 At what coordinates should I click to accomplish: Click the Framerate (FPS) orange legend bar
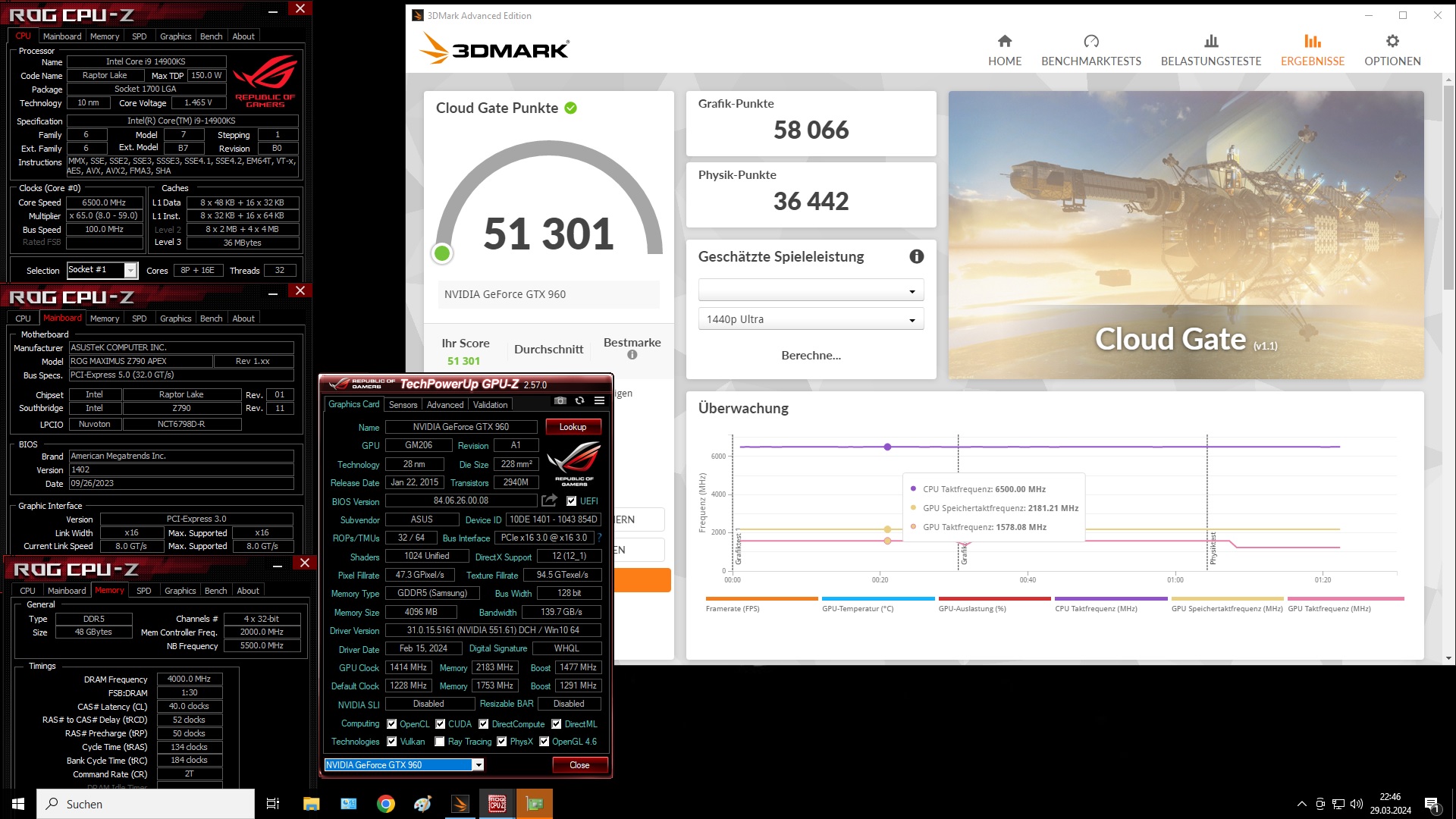coord(761,599)
